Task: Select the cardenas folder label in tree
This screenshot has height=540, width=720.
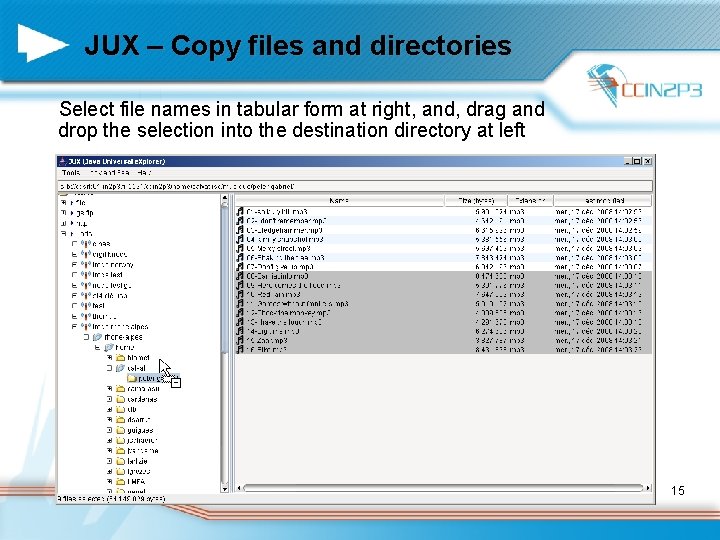Action: pyautogui.click(x=142, y=399)
